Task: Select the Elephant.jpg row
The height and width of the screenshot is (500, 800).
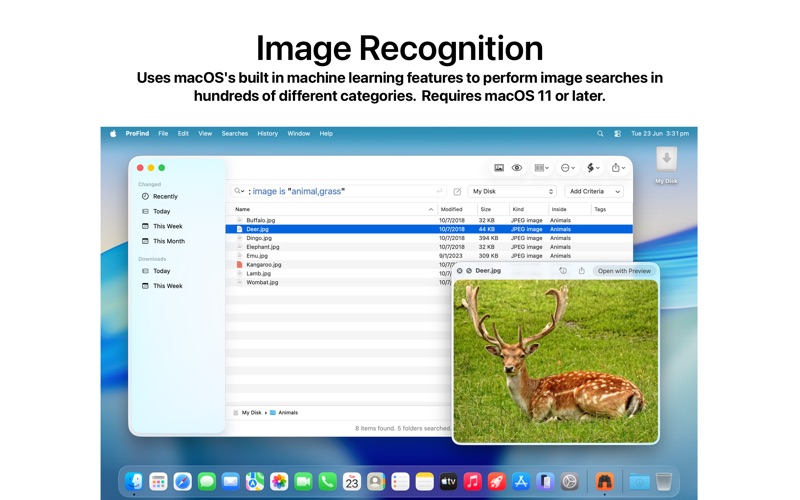Action: pos(429,247)
